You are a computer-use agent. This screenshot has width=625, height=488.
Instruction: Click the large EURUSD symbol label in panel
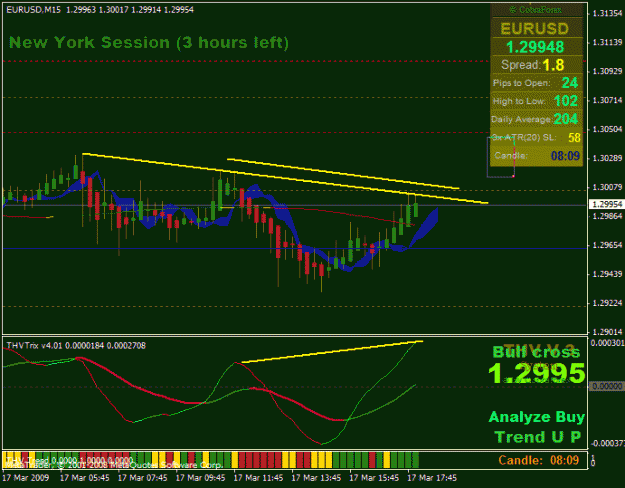(535, 29)
